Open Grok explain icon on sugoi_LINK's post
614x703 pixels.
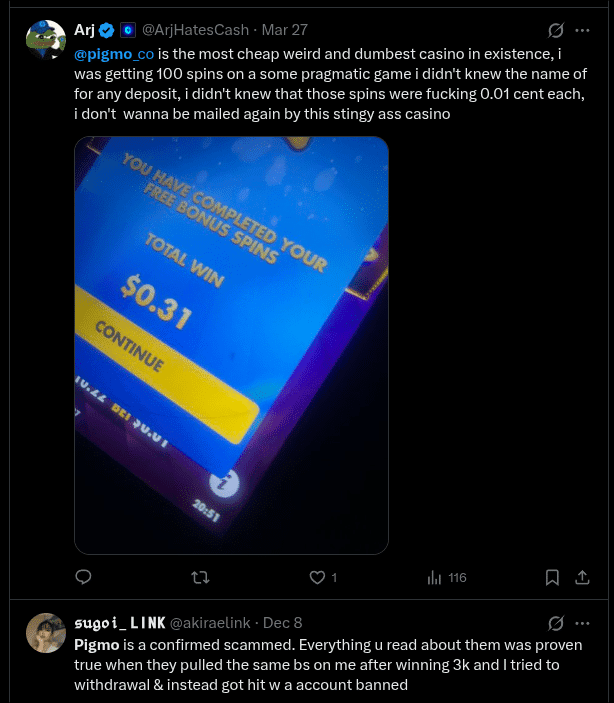[x=556, y=623]
